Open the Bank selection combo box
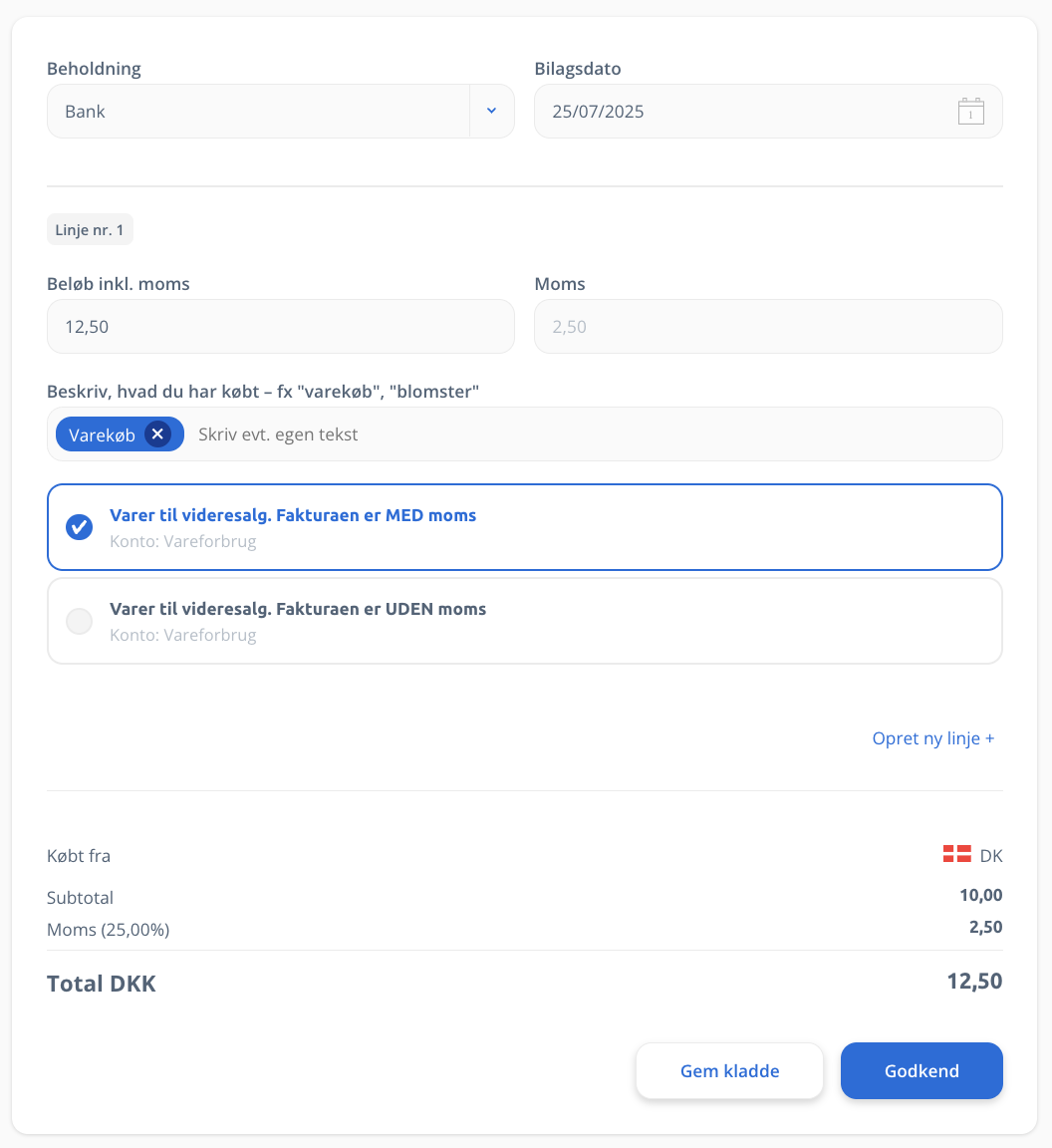1052x1148 pixels. (x=280, y=112)
